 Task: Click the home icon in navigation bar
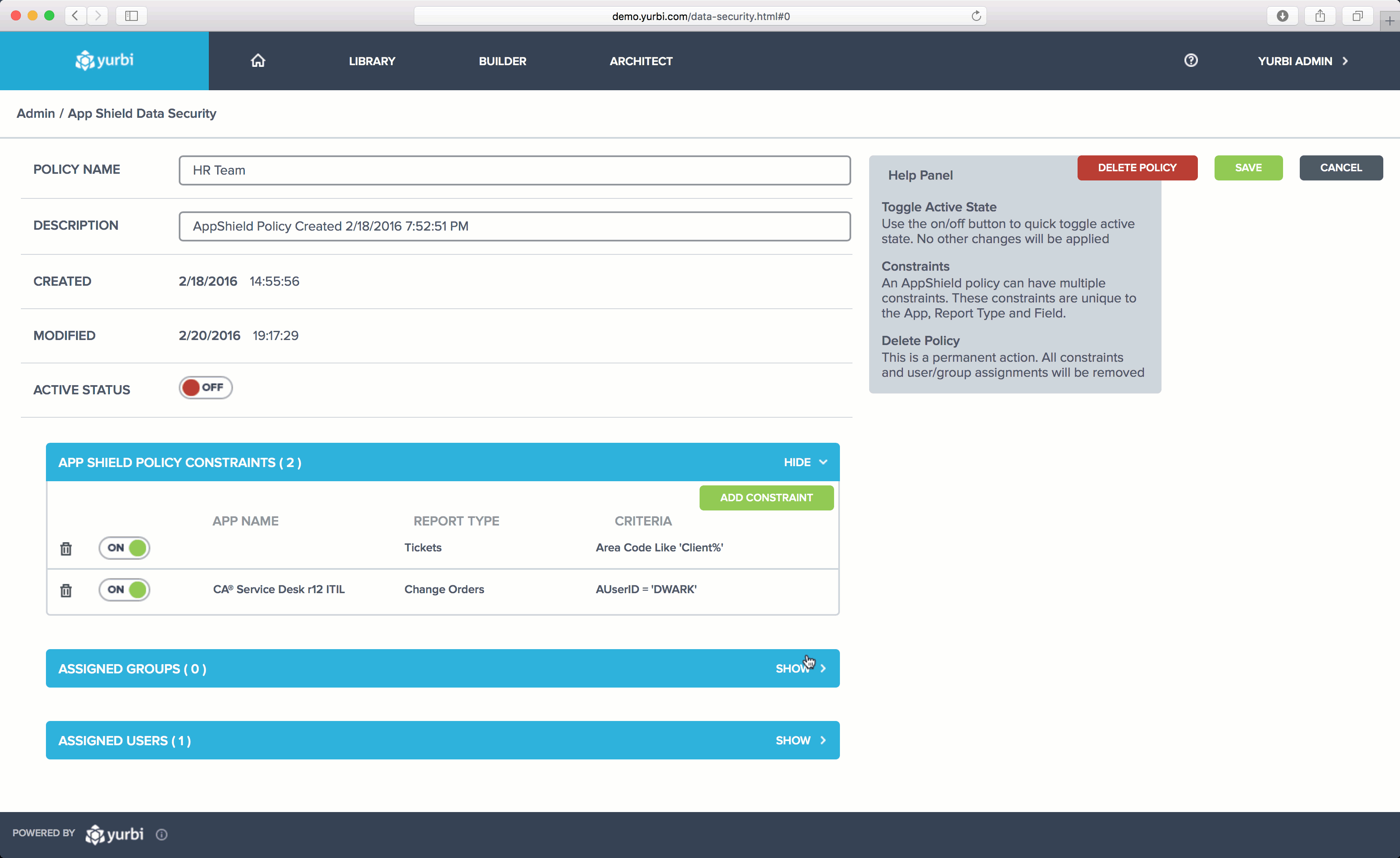point(258,61)
